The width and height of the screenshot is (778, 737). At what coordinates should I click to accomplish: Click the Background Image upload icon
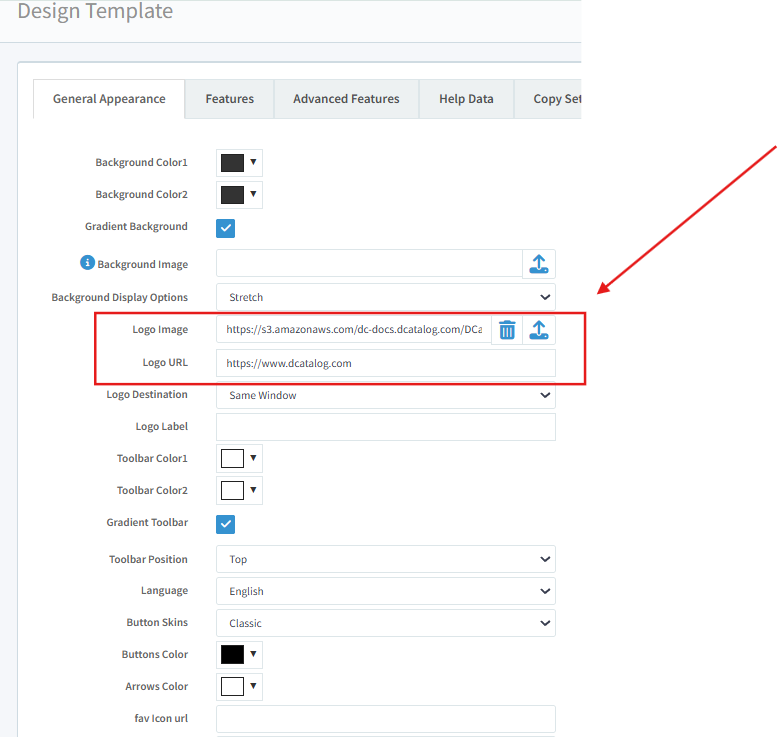click(x=538, y=264)
